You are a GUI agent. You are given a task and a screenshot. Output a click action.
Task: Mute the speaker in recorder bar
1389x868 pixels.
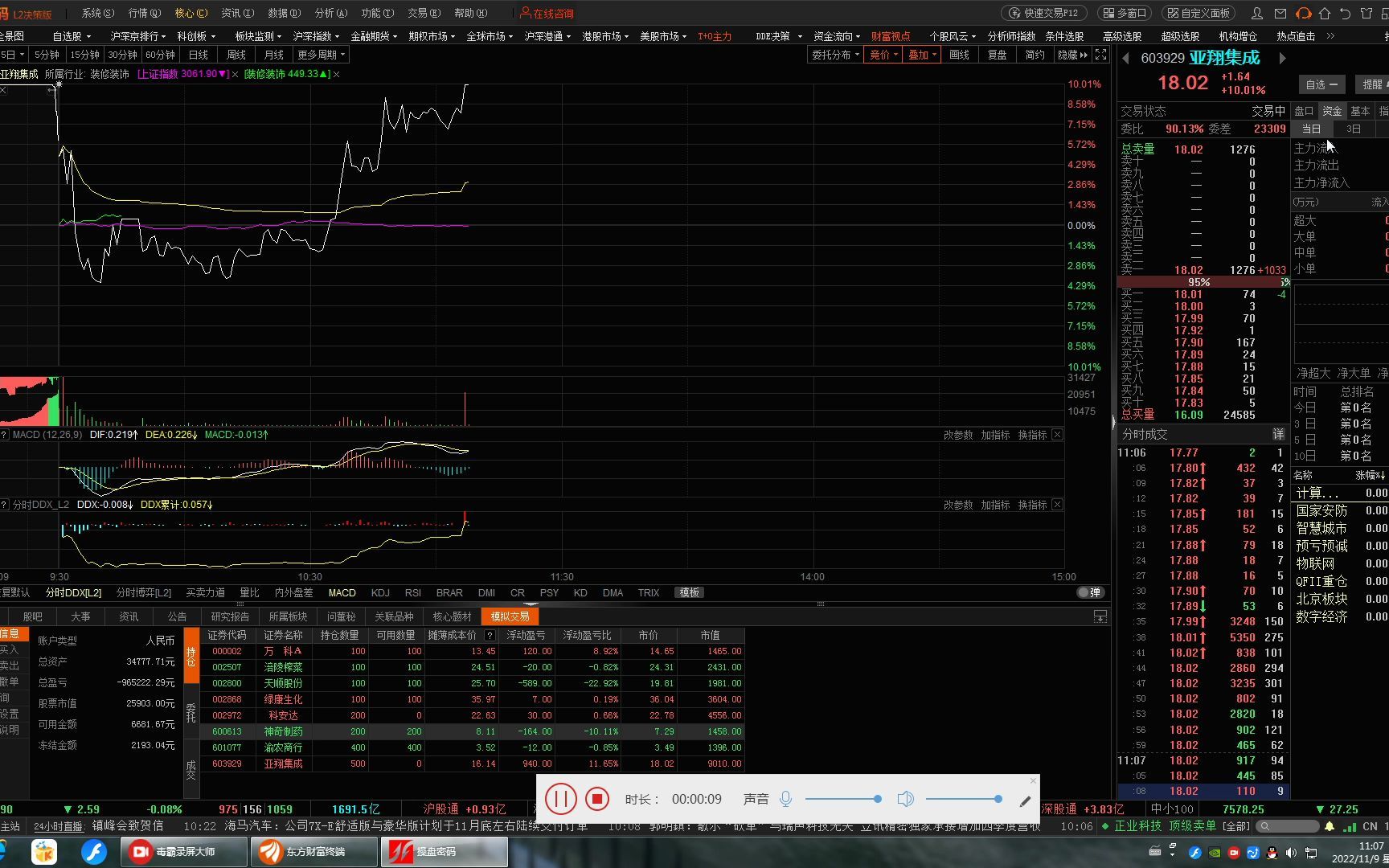pyautogui.click(x=905, y=799)
